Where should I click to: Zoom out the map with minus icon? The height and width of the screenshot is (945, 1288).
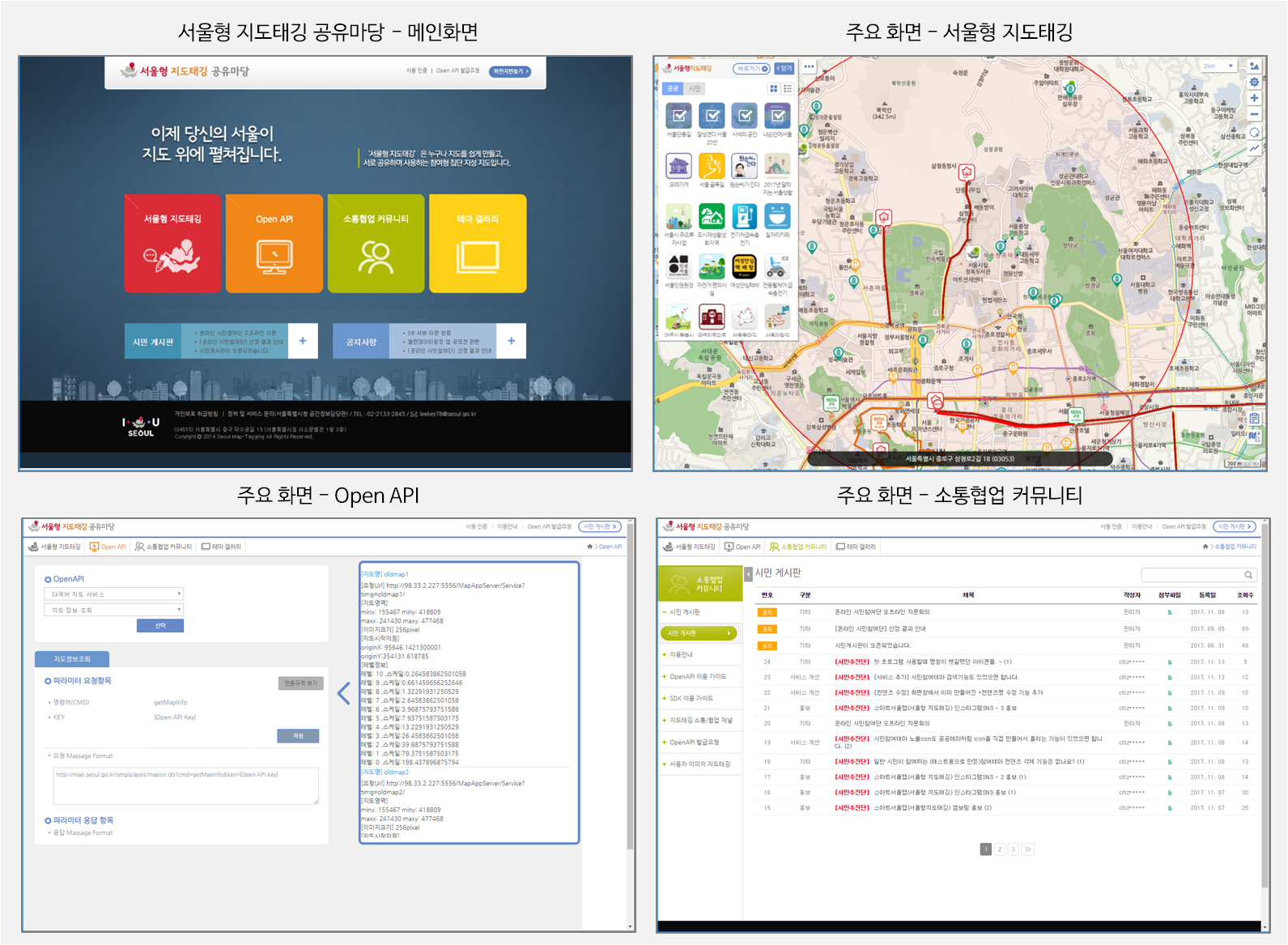(1254, 114)
